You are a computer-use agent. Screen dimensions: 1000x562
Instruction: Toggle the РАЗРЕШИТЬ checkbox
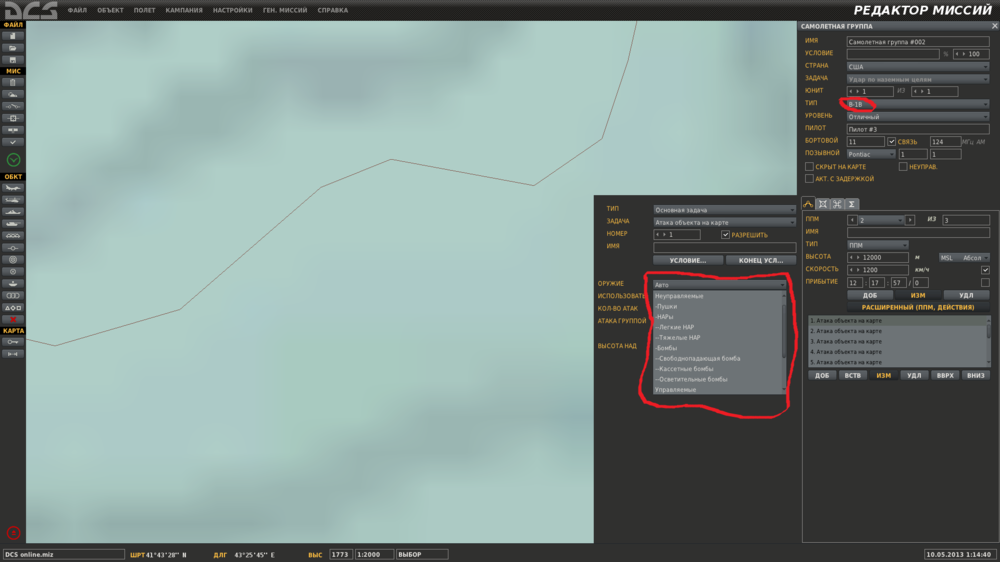(x=725, y=235)
